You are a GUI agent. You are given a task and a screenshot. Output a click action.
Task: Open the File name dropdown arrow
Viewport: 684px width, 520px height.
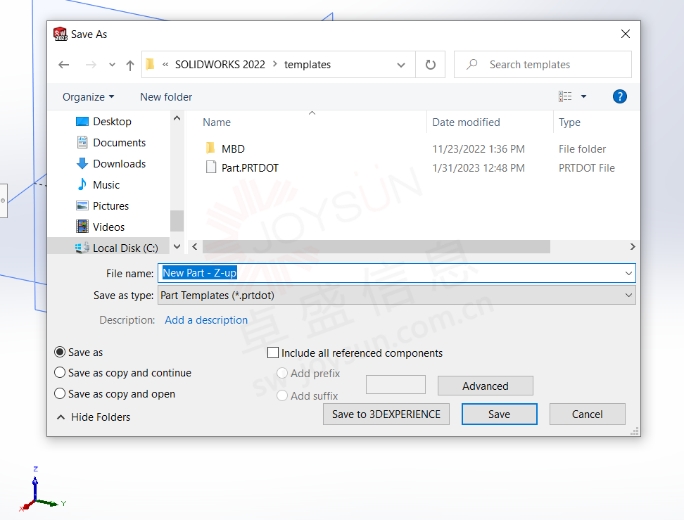click(x=628, y=273)
